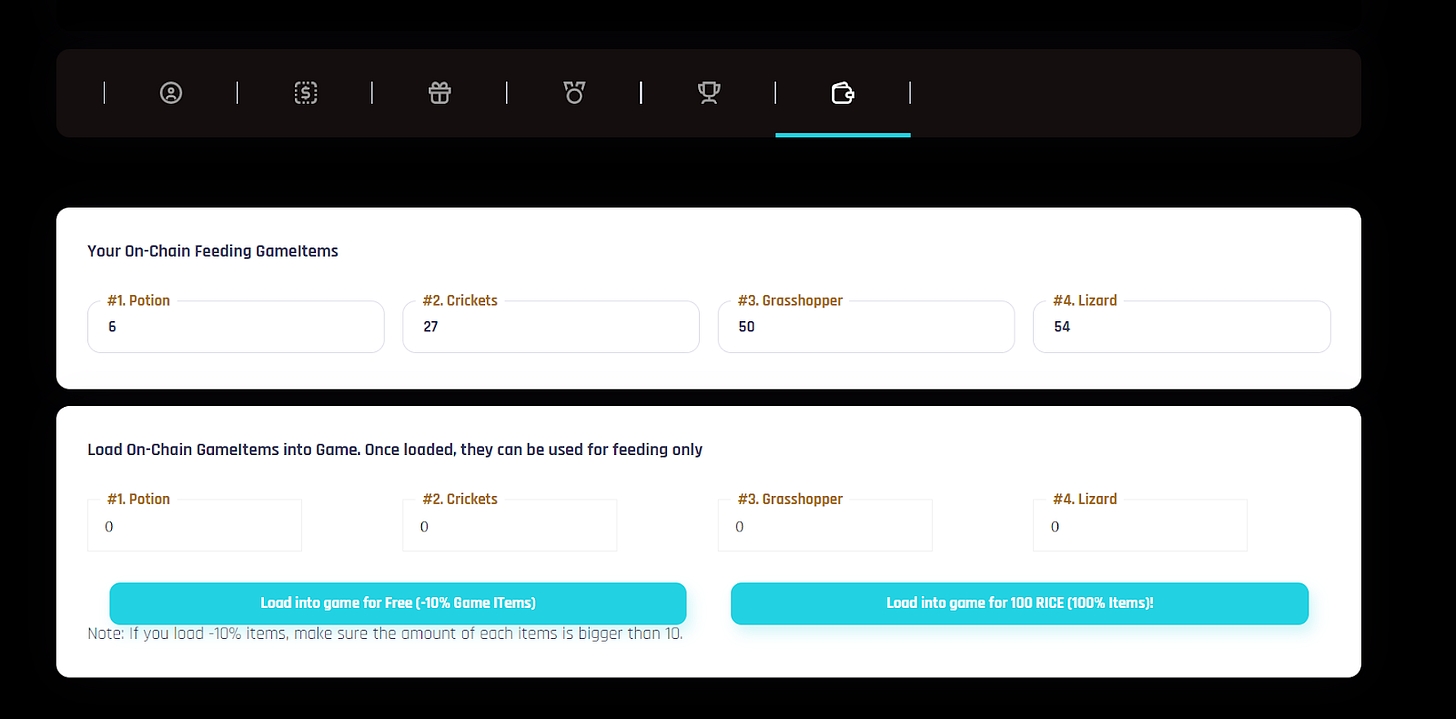Focus the Grasshopper load amount input

click(825, 526)
